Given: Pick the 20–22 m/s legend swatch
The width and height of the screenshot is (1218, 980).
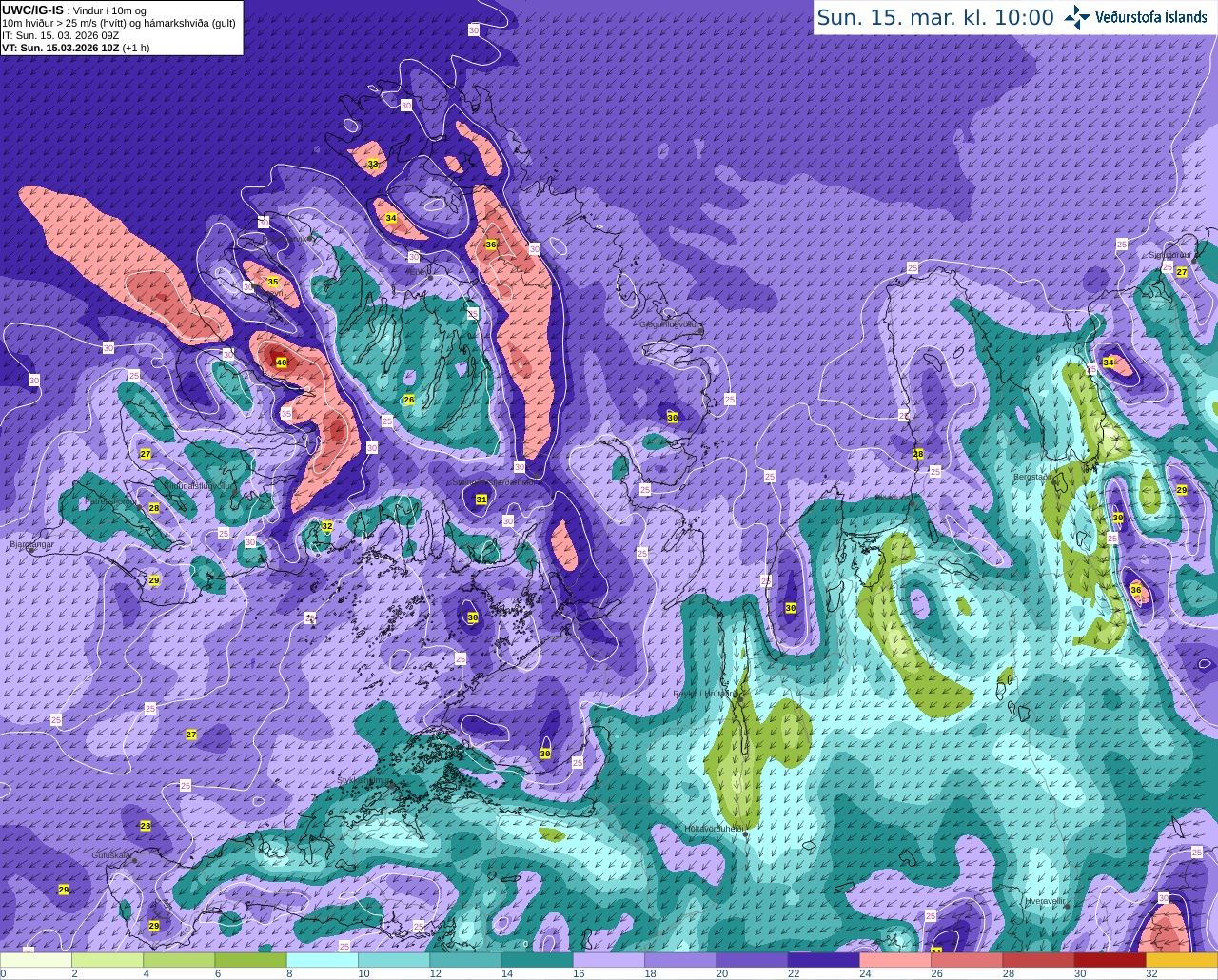Looking at the screenshot, I should coord(752,959).
